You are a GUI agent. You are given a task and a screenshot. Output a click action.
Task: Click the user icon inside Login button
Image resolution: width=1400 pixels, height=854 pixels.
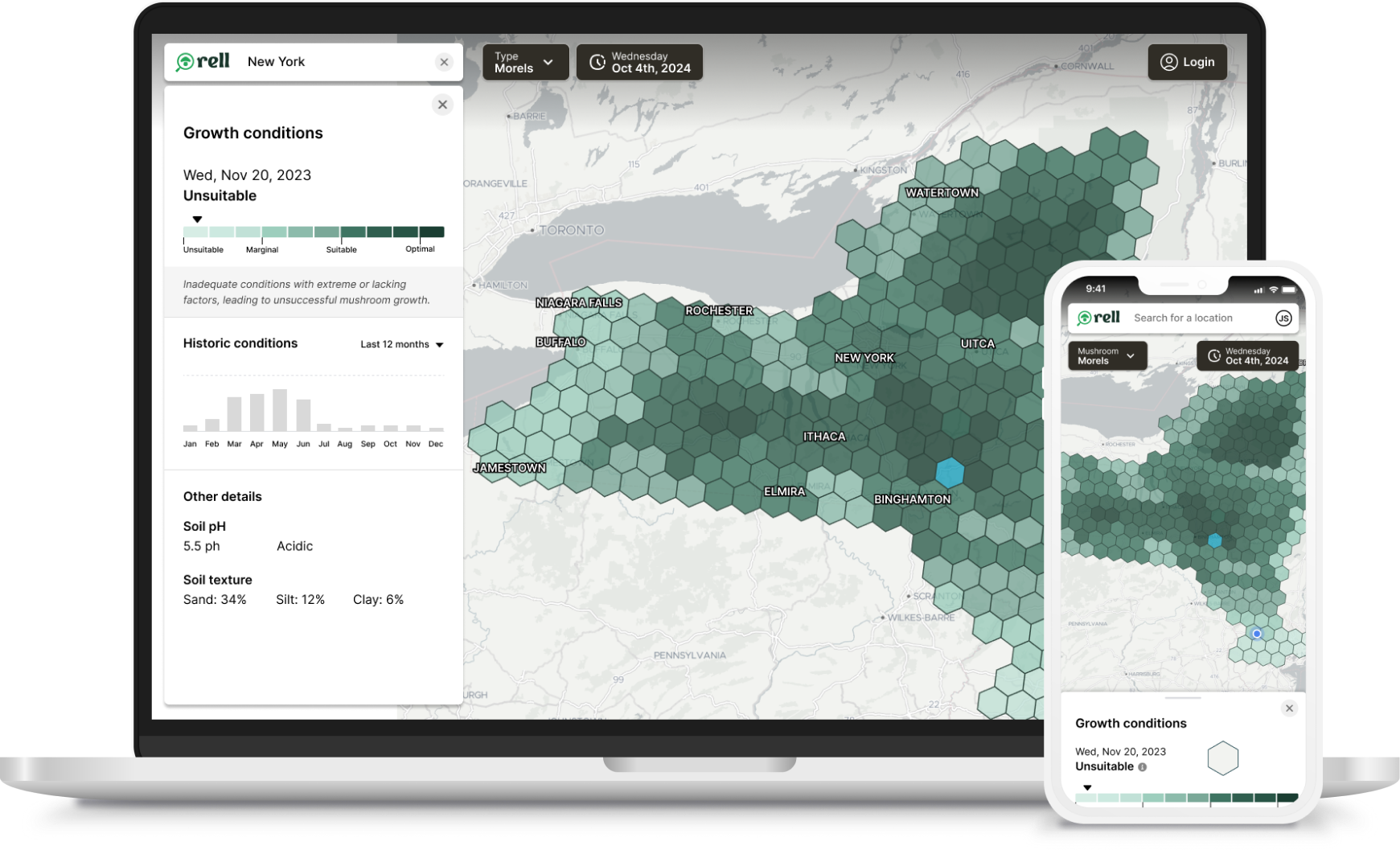point(1168,62)
